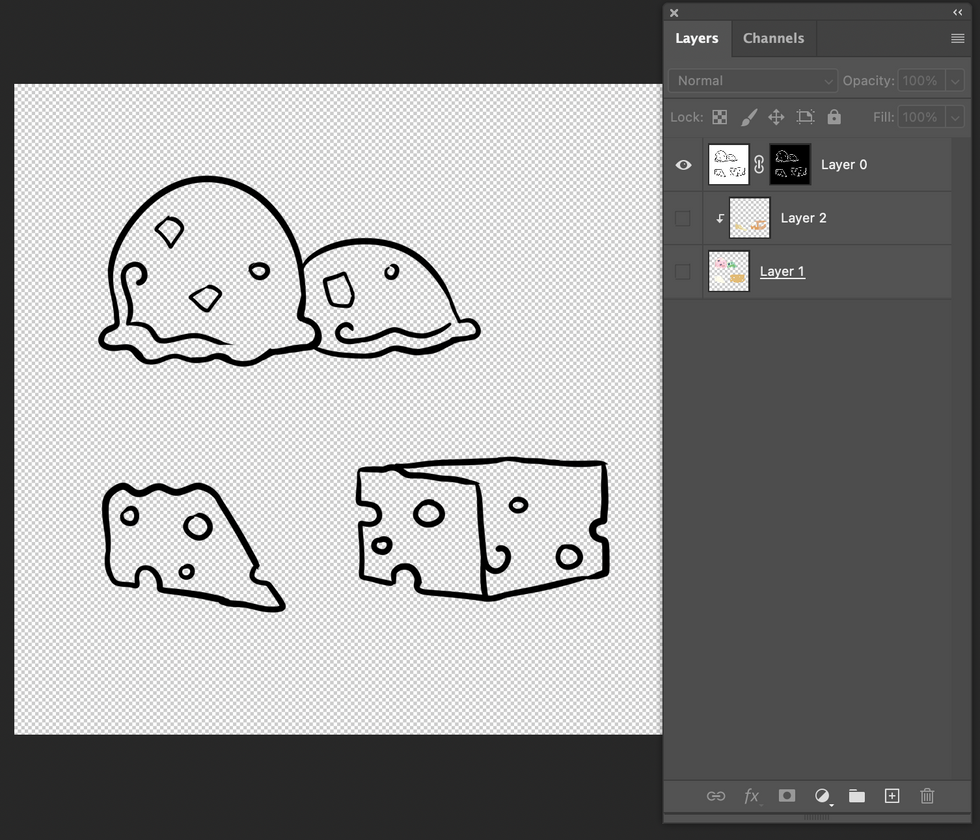Click the Lock: label
The width and height of the screenshot is (980, 840).
686,117
